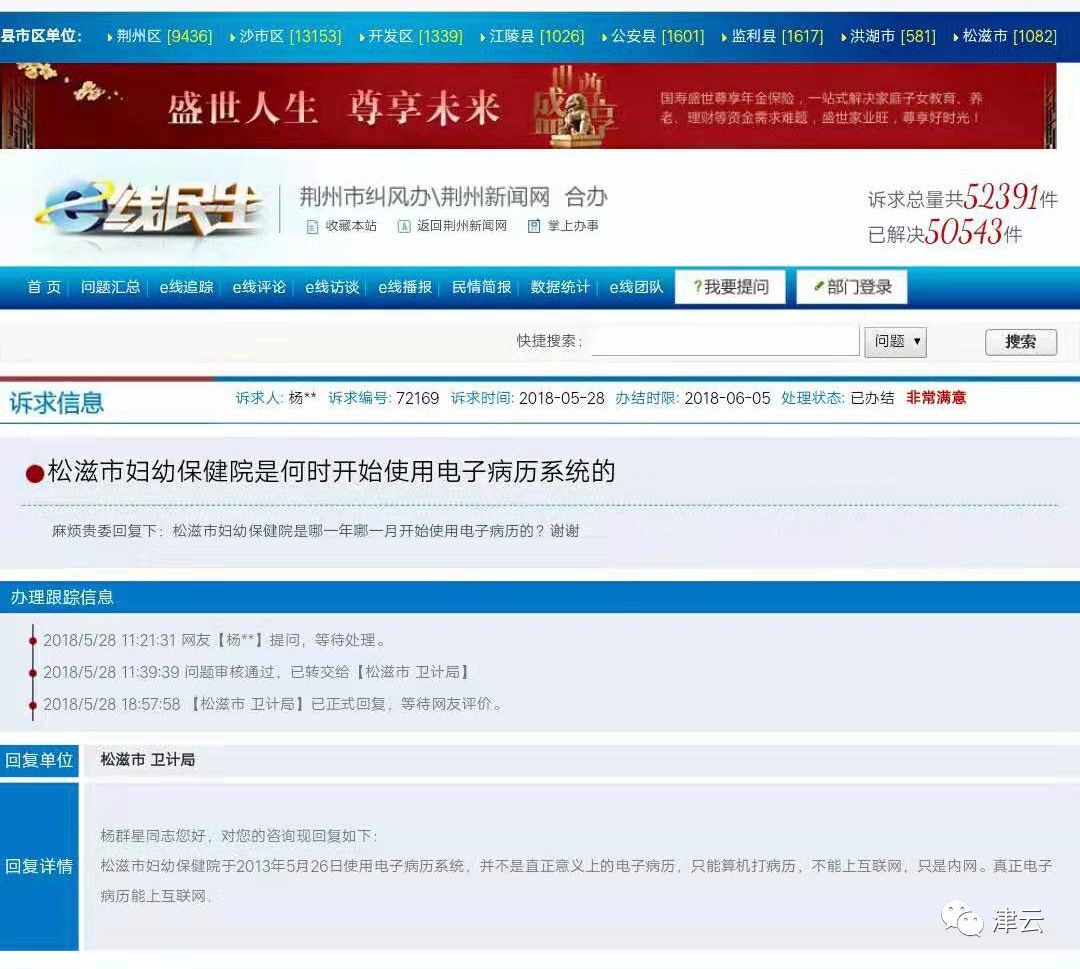
Task: Click the 收藏本站 bookmark icon
Action: (311, 225)
